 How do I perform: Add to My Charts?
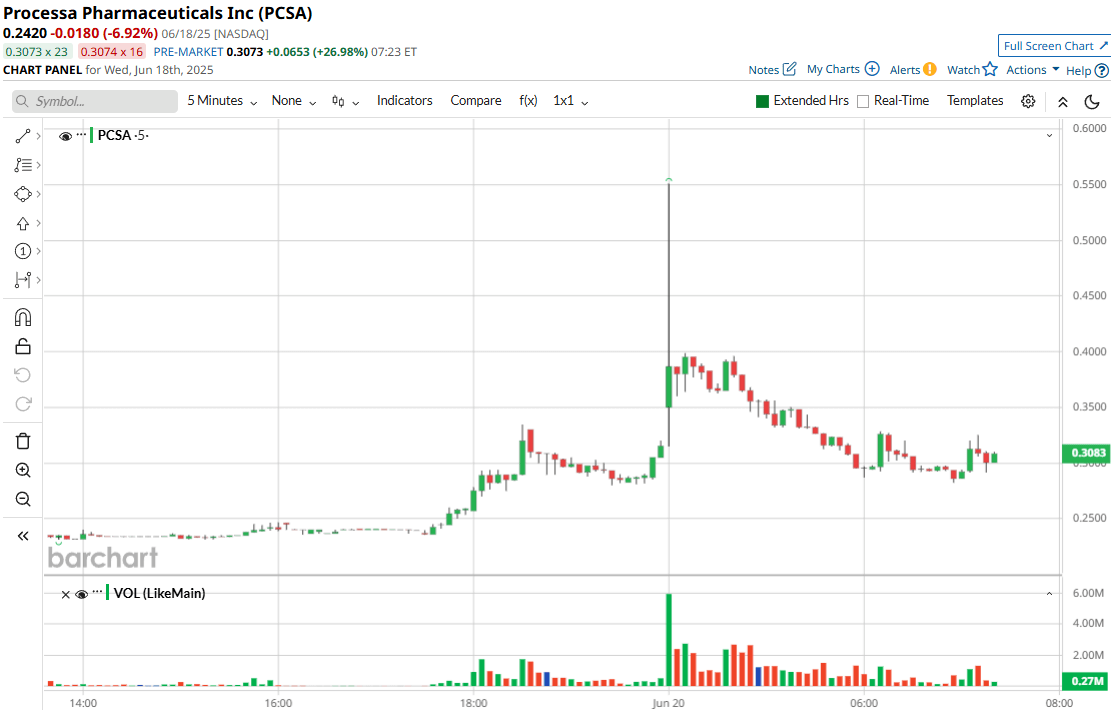[872, 69]
